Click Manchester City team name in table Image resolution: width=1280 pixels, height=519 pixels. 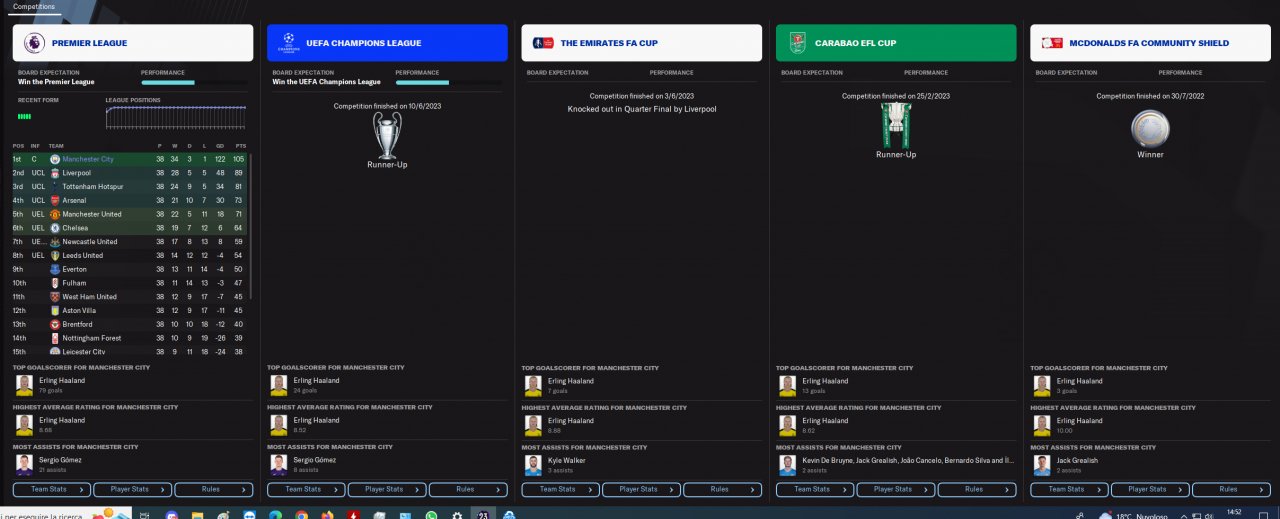click(88, 159)
